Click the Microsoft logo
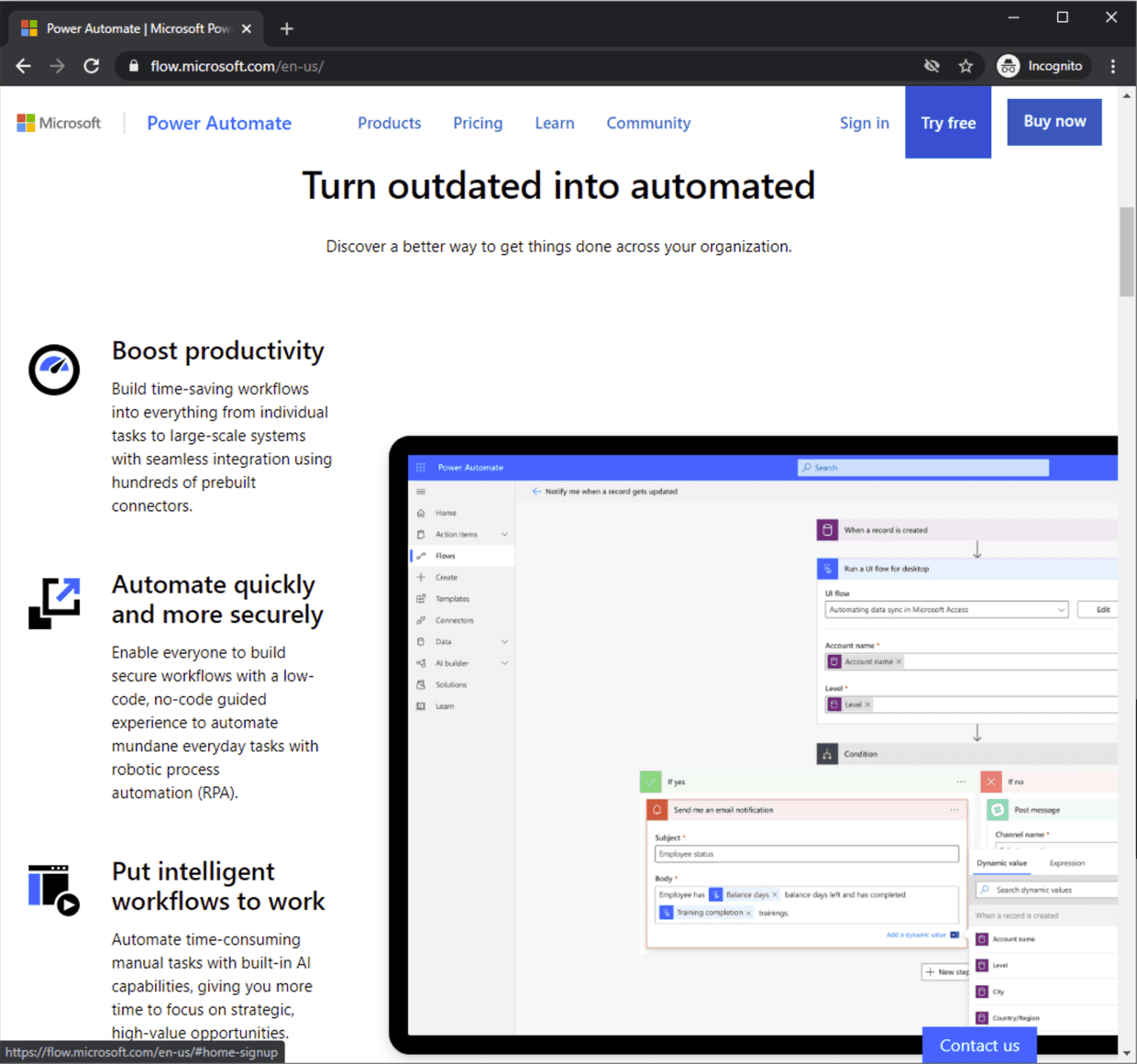The image size is (1137, 1064). point(59,123)
